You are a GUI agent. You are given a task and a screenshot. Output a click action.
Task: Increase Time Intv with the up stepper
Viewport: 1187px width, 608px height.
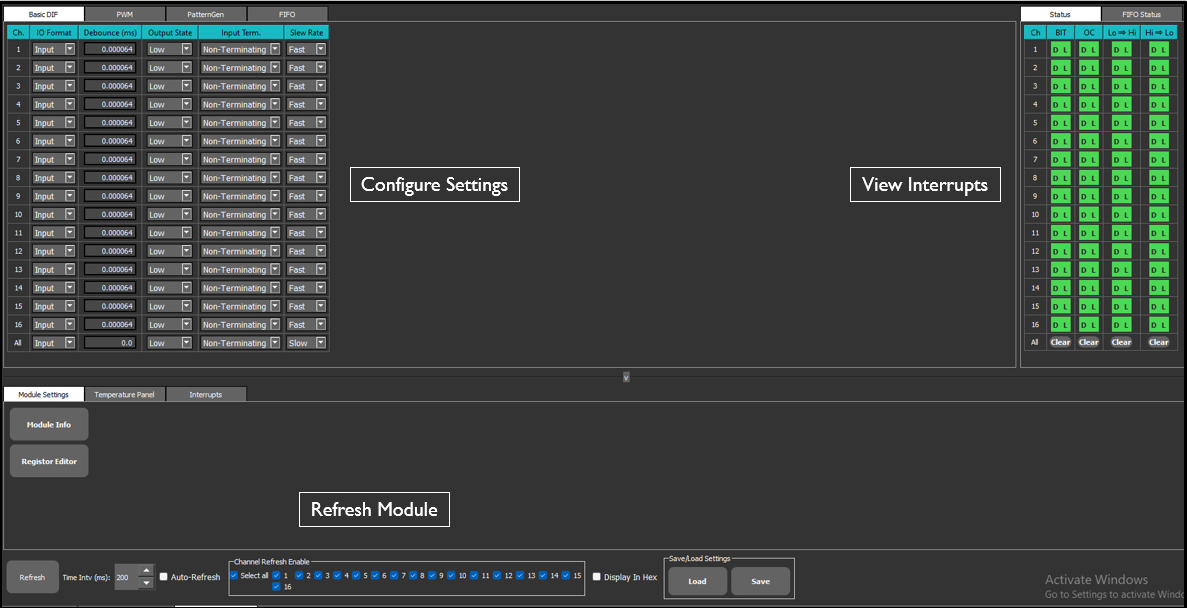[x=146, y=571]
